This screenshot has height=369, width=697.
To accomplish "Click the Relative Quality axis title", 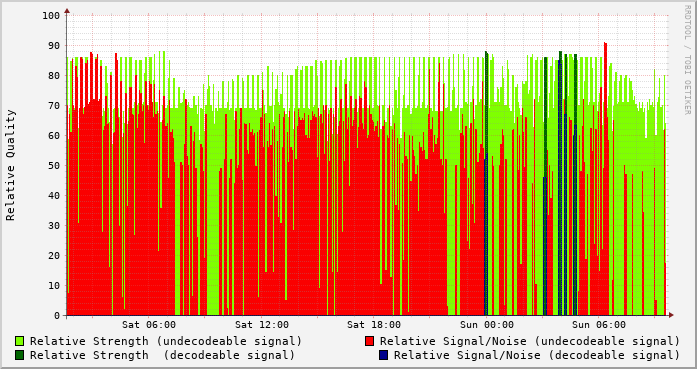I will pos(11,165).
